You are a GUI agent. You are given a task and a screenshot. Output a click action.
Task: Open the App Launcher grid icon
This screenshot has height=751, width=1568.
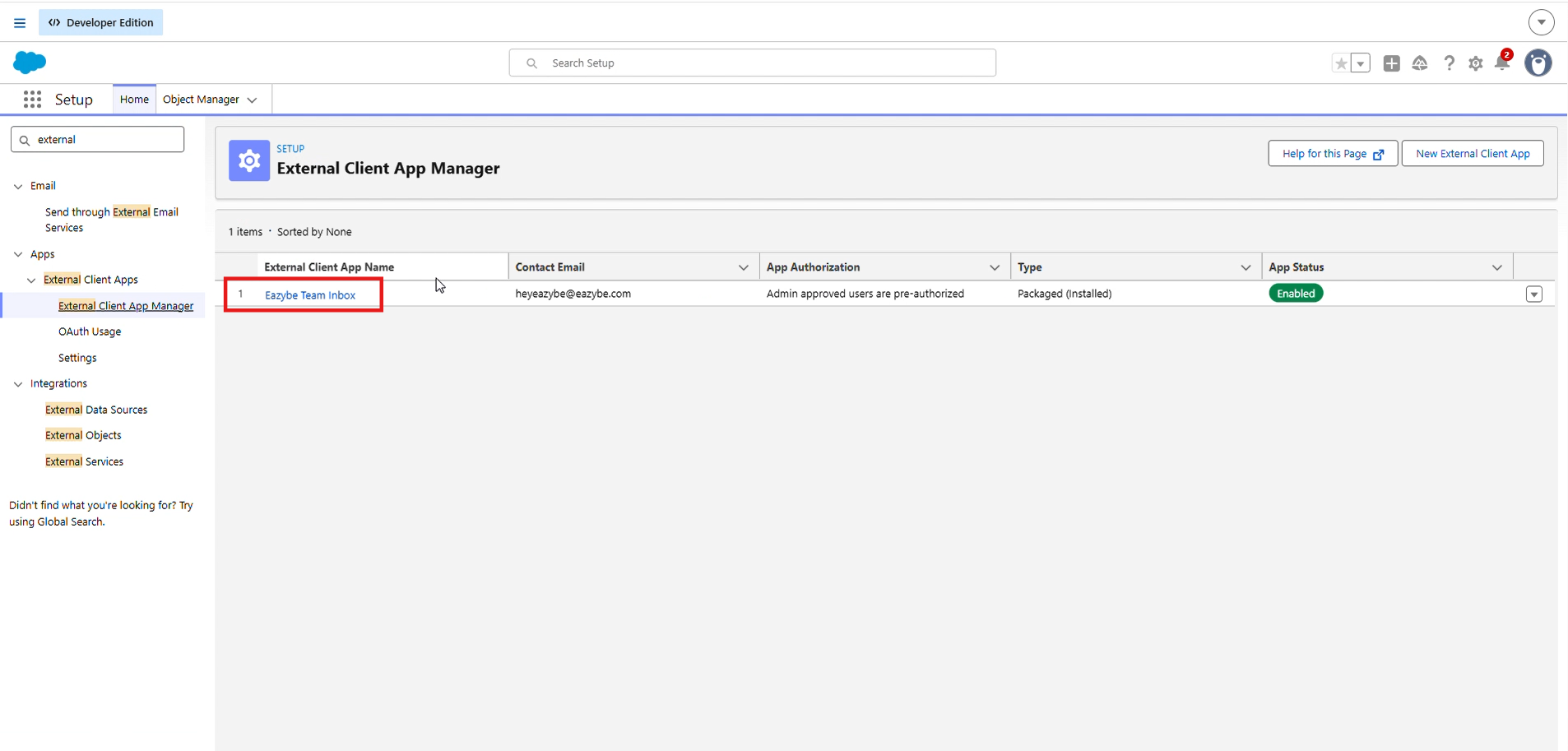tap(33, 100)
